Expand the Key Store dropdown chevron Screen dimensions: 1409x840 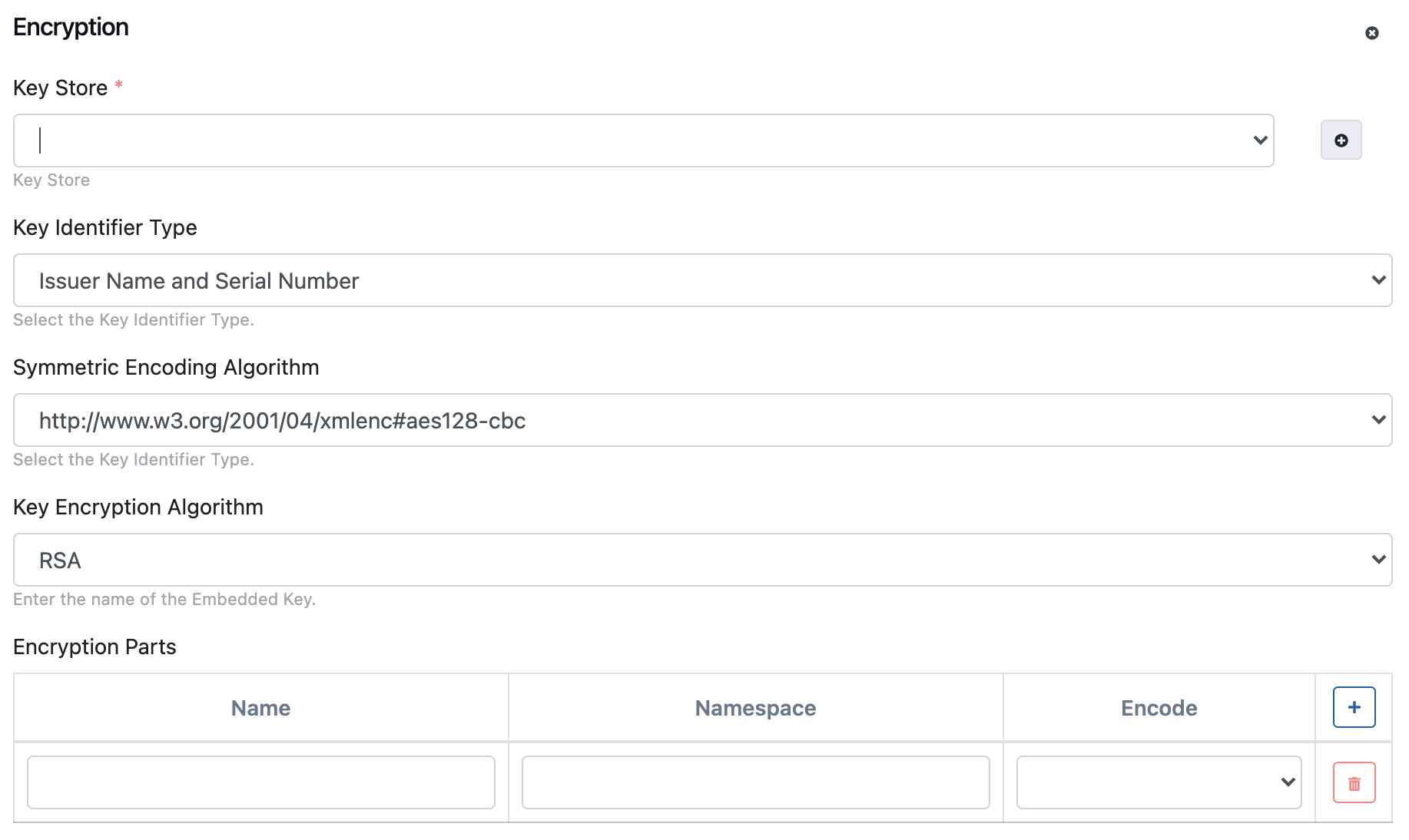coord(1260,141)
